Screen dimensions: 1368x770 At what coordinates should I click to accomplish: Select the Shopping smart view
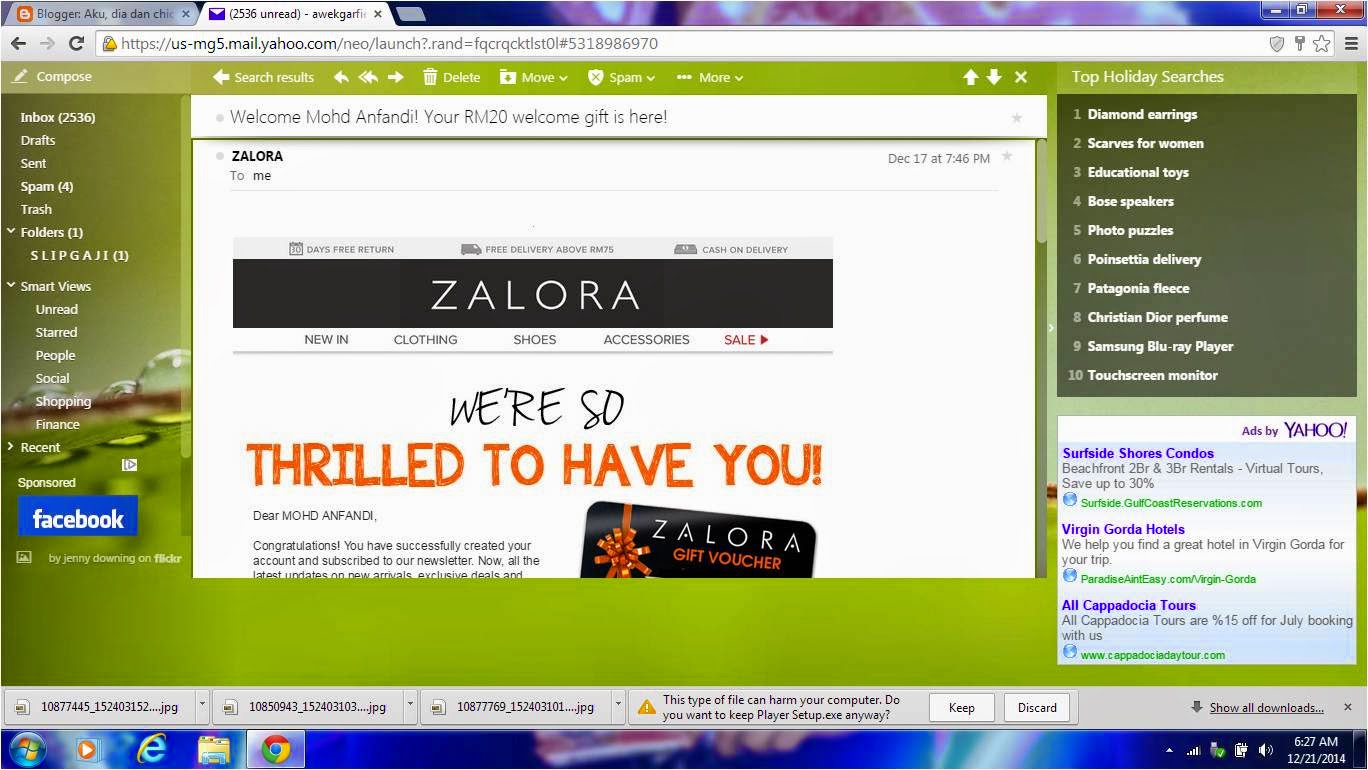coord(63,401)
